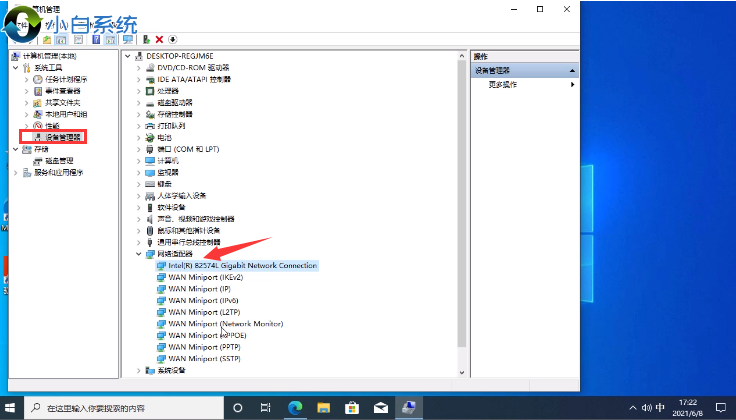The image size is (736, 420).
Task: Collapse the 存储 node in left tree
Action: [x=14, y=149]
